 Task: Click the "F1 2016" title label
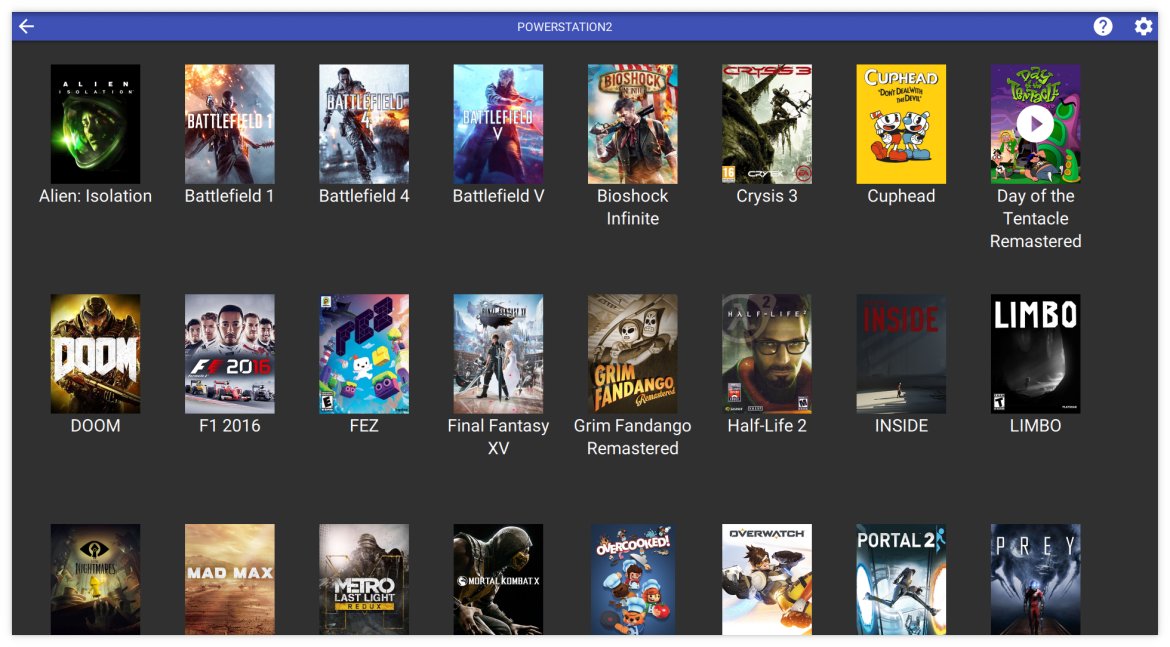[230, 426]
